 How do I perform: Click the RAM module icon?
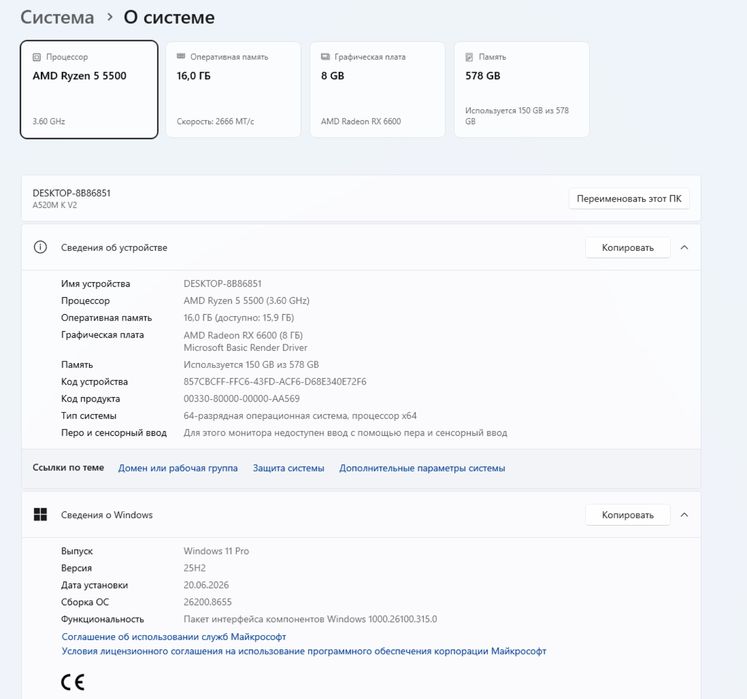pos(181,56)
